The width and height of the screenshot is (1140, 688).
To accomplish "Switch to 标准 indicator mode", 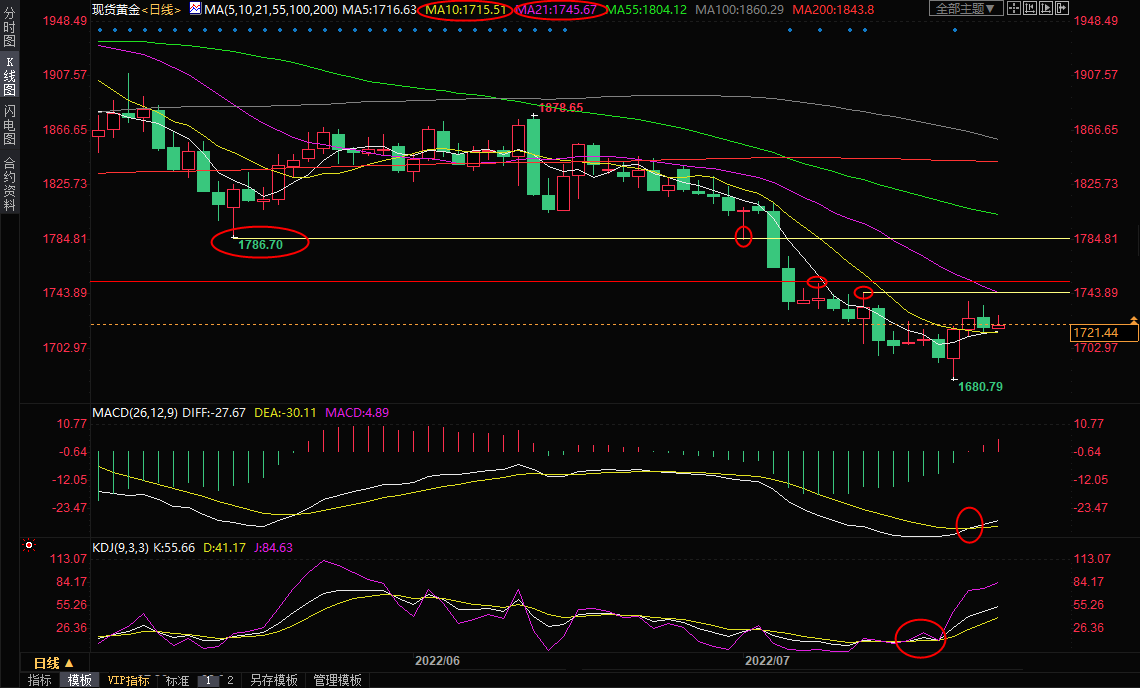I will pyautogui.click(x=177, y=680).
